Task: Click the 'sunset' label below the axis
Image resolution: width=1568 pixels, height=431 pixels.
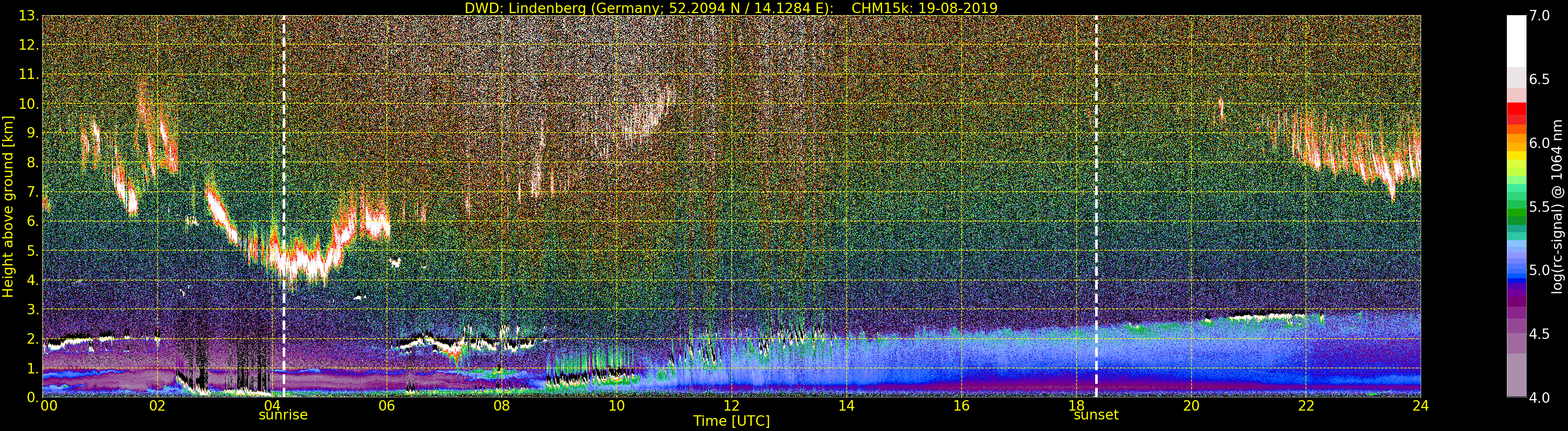Action: (x=1096, y=415)
